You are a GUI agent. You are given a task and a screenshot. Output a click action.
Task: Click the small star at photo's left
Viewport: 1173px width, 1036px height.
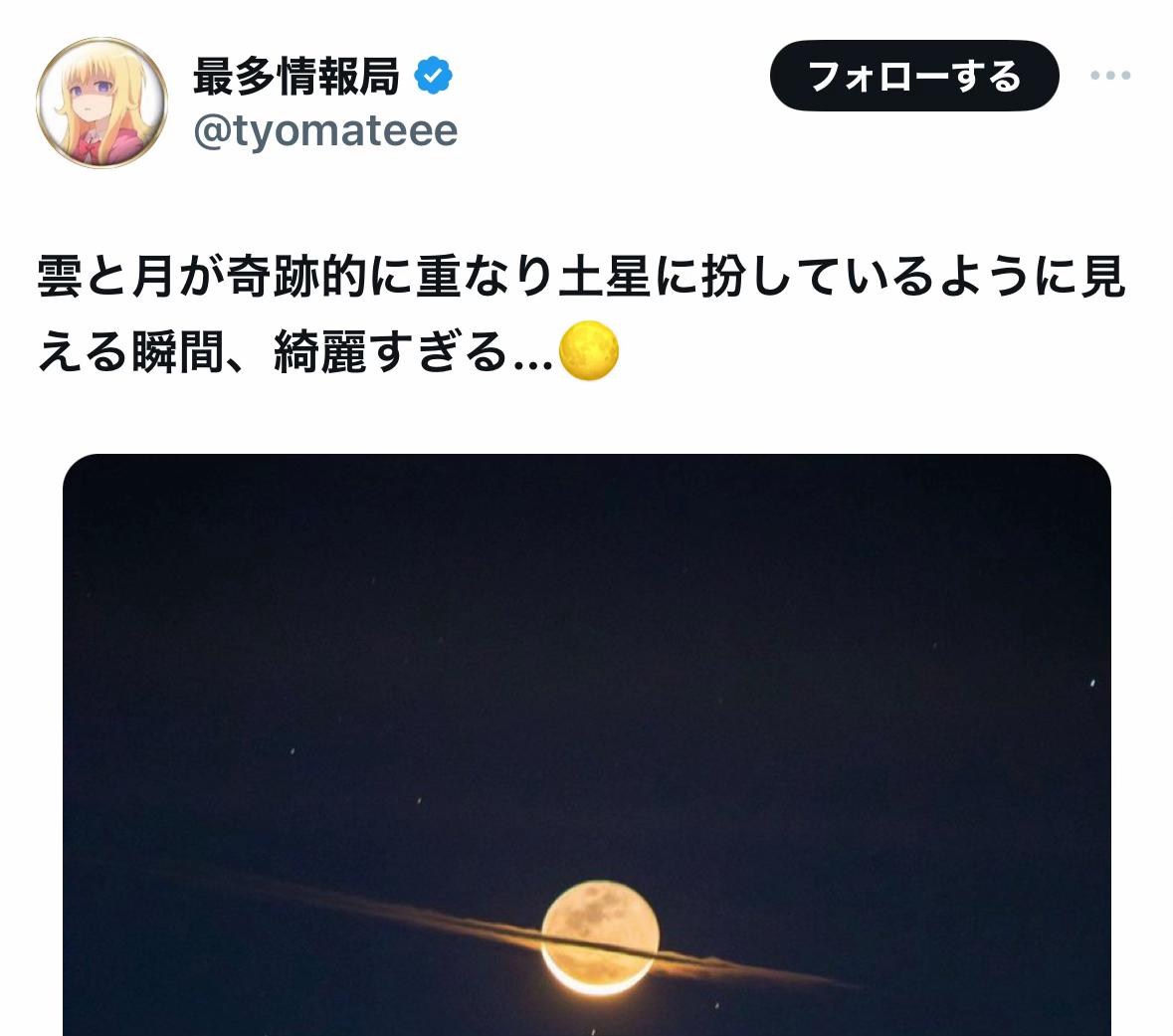tap(292, 750)
